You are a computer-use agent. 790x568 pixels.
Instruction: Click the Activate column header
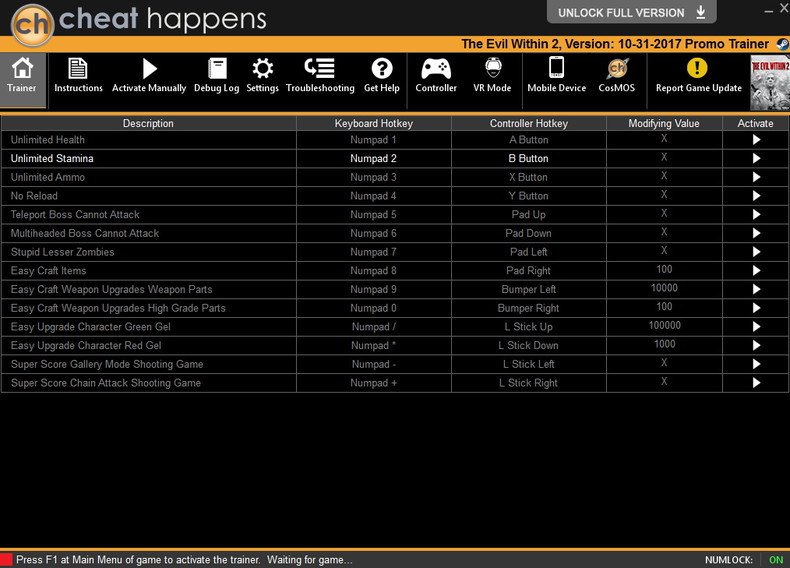tap(755, 123)
